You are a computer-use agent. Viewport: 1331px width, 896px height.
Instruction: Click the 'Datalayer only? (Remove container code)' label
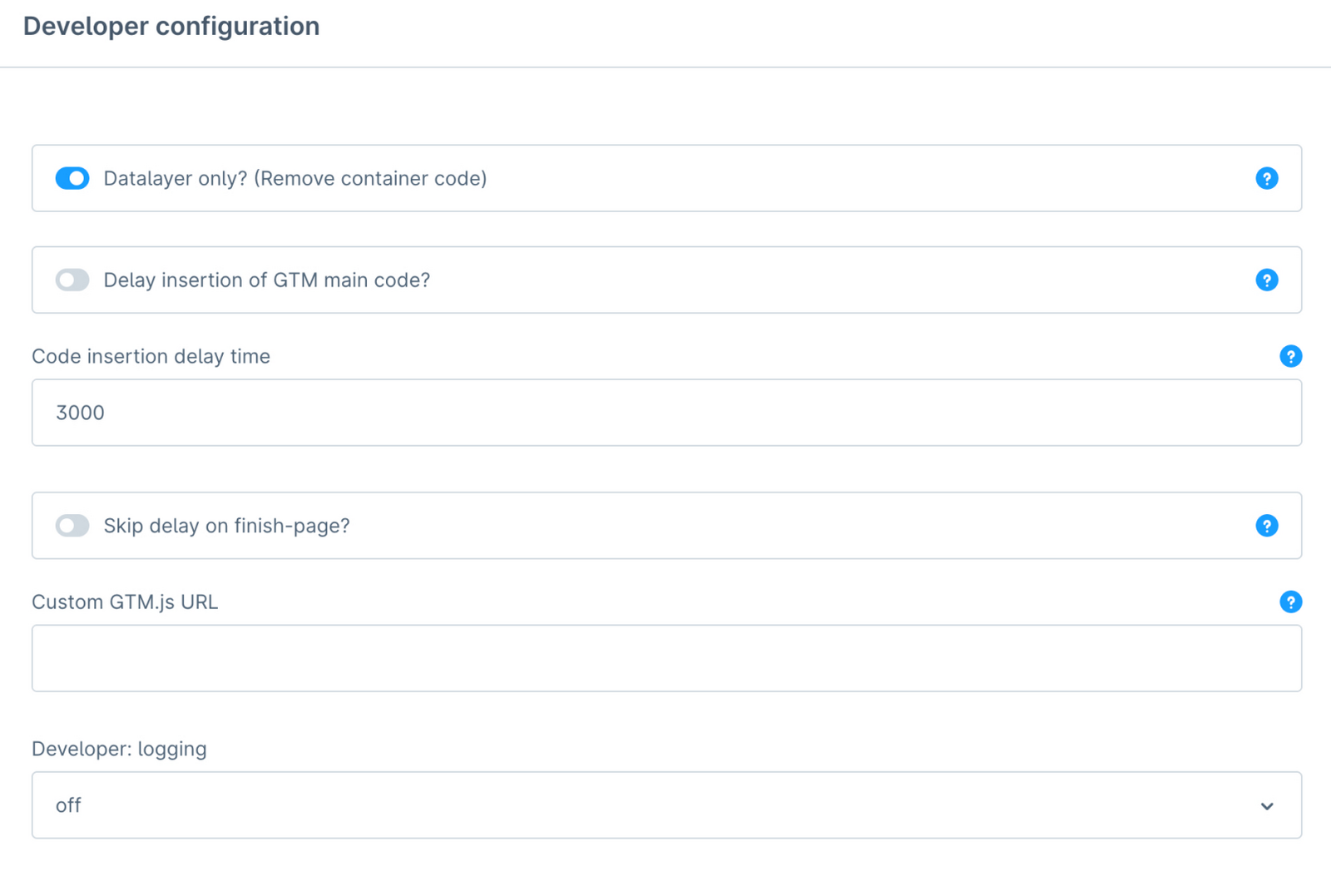tap(294, 178)
